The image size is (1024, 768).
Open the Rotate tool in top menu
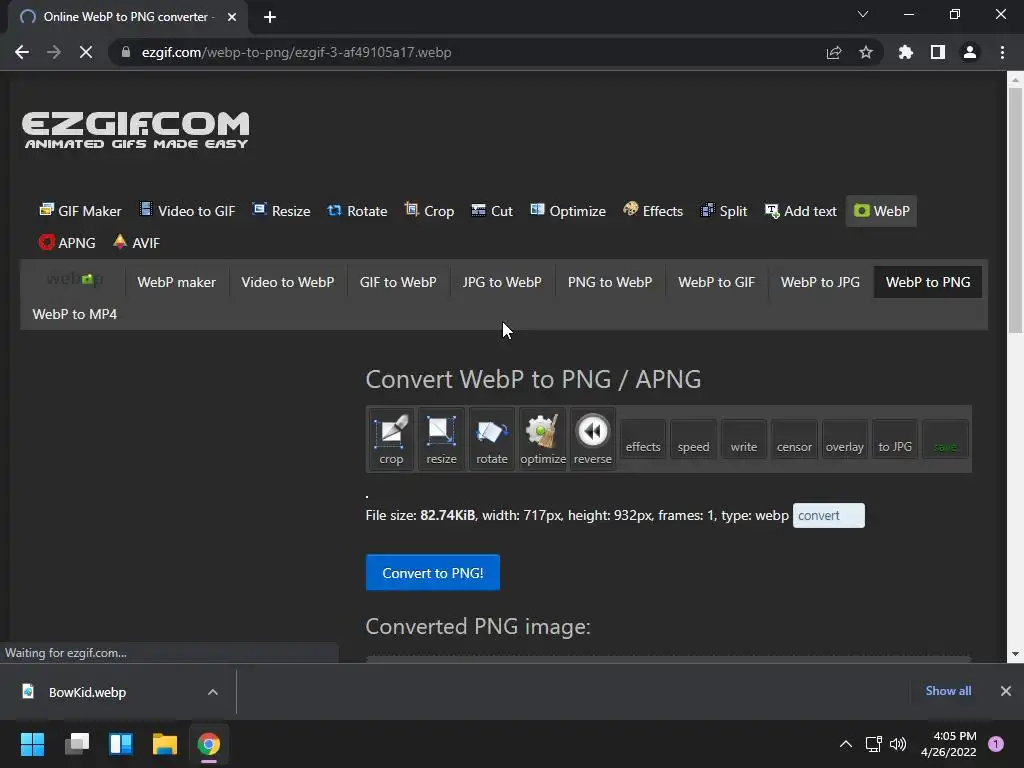tap(357, 211)
